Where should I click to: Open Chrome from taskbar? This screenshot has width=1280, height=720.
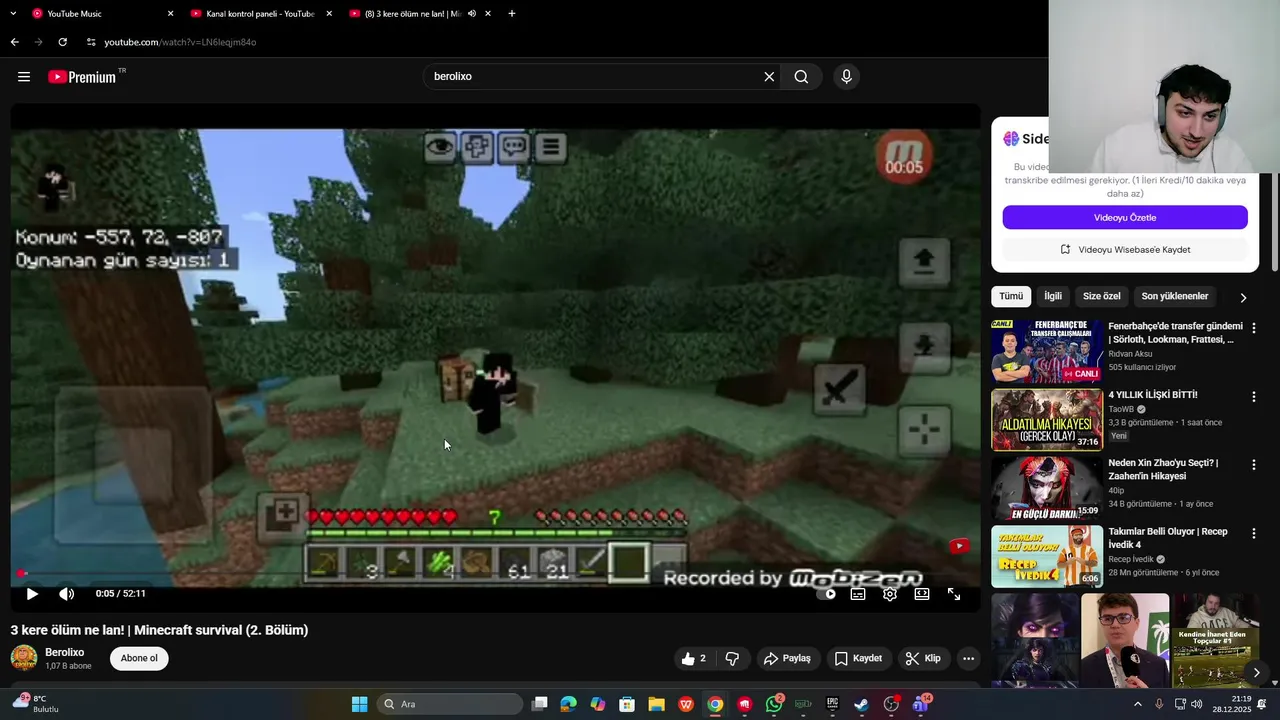coord(715,704)
